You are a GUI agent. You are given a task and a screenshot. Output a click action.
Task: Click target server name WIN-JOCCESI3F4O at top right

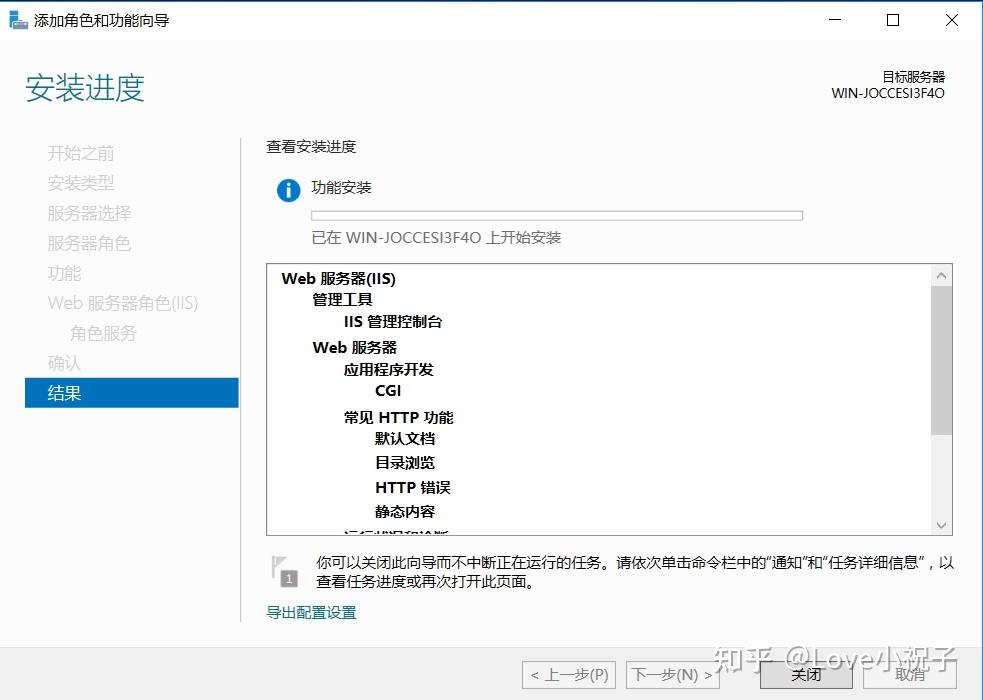888,93
